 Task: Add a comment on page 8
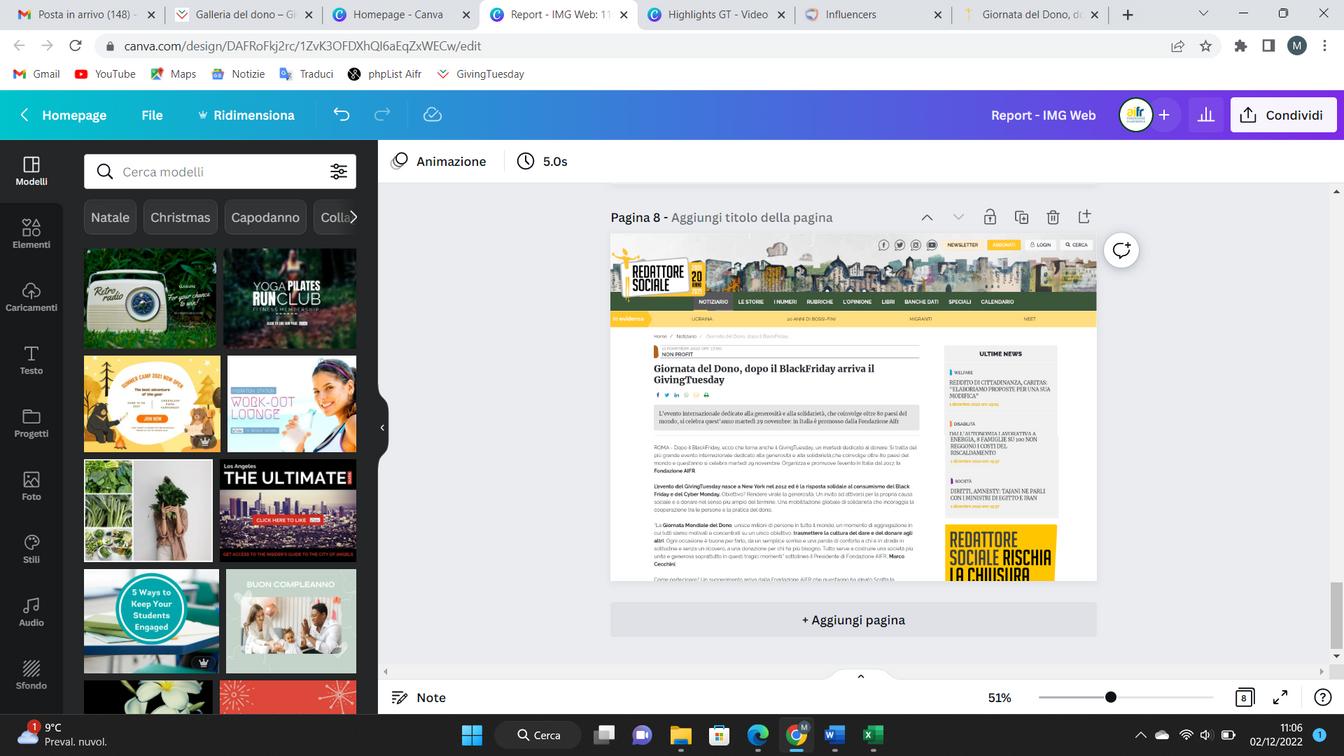[1121, 250]
